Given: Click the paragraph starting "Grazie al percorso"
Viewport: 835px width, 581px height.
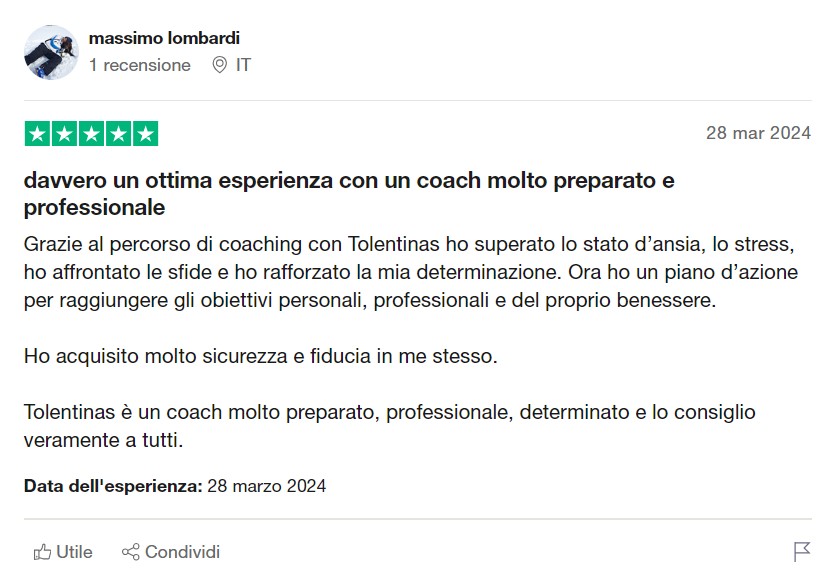Looking at the screenshot, I should [x=411, y=272].
